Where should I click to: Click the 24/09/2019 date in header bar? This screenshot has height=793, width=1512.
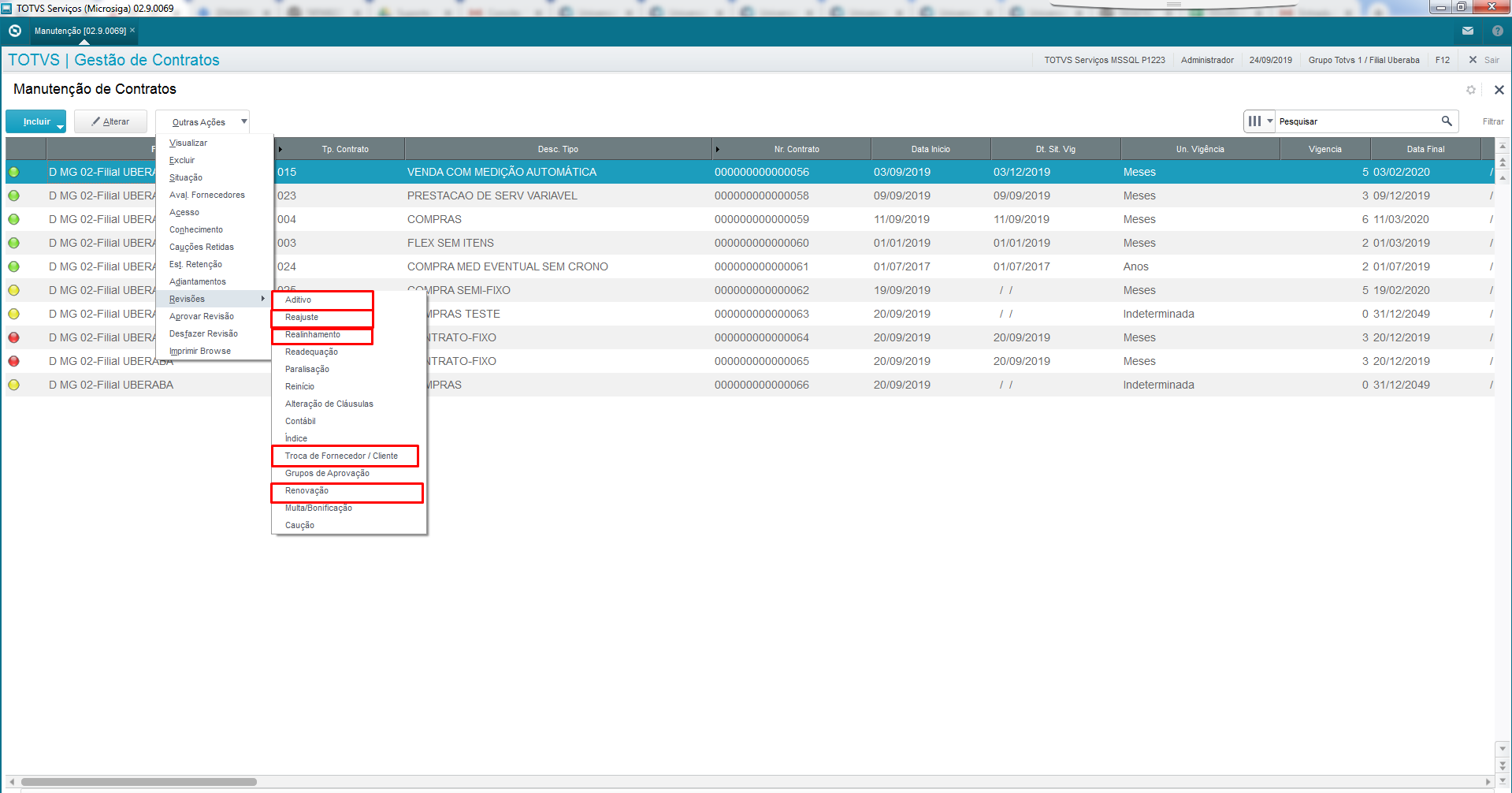(1270, 60)
